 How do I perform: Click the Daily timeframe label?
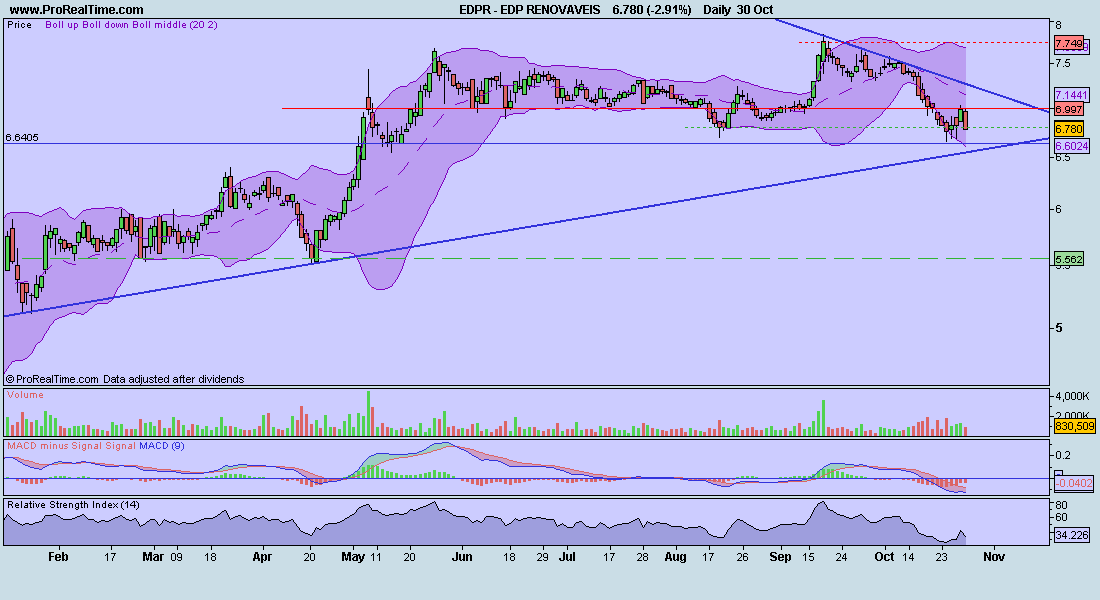(717, 10)
